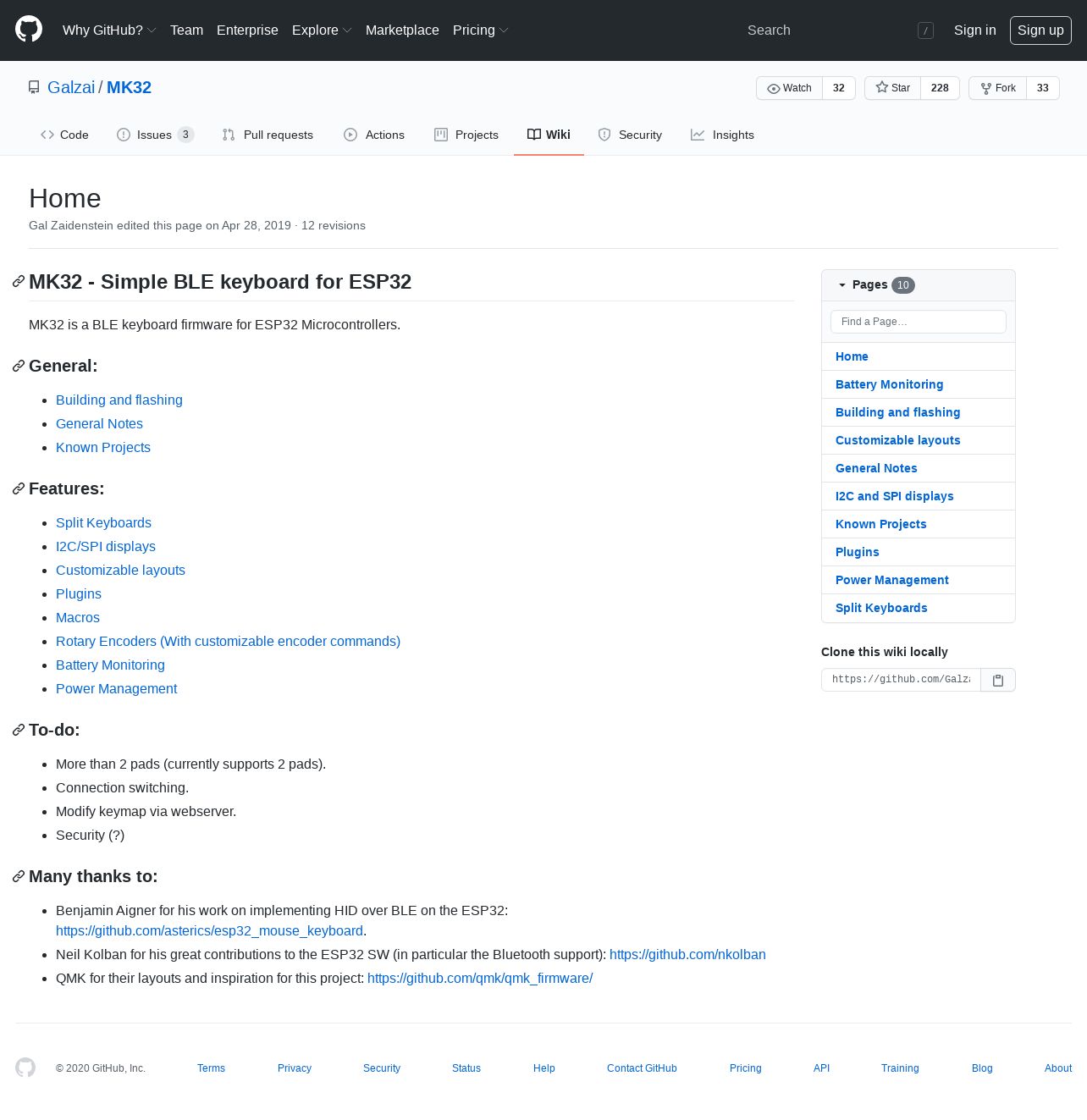
Task: Click the anchor link icon beside To-do heading
Action: [19, 730]
